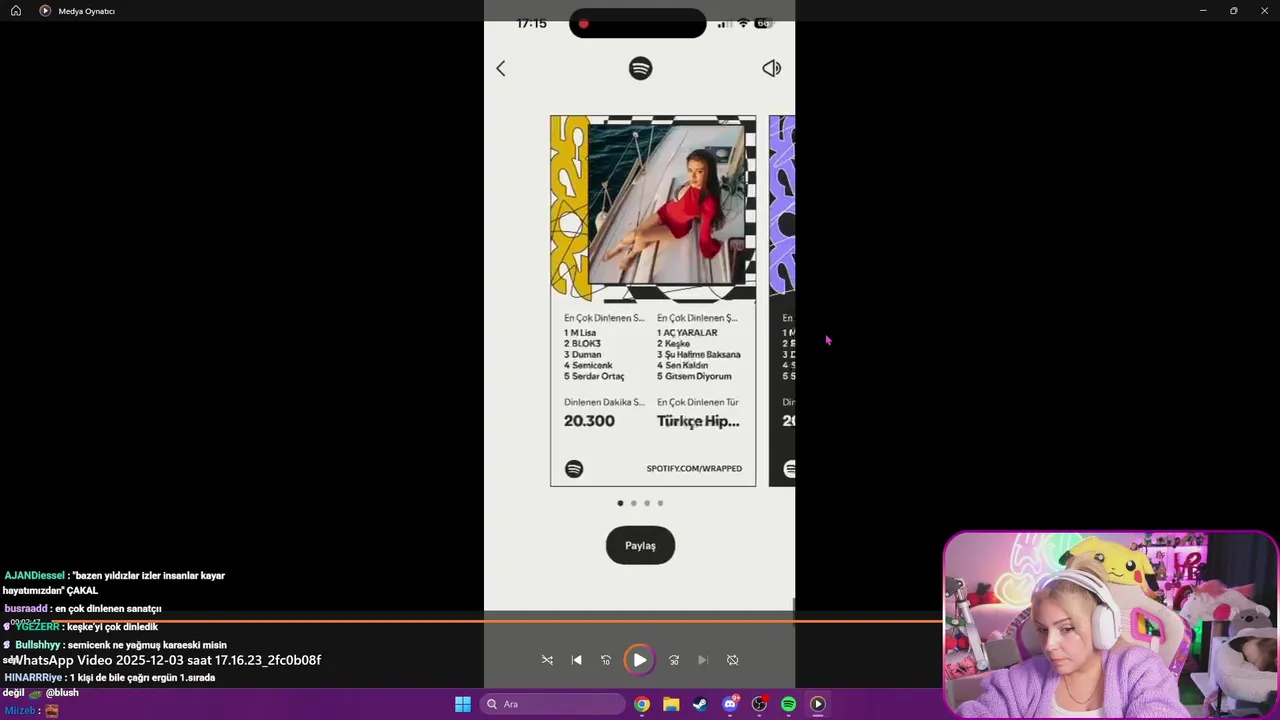
Task: Click artist entry "2 BLOK3"
Action: coord(582,343)
